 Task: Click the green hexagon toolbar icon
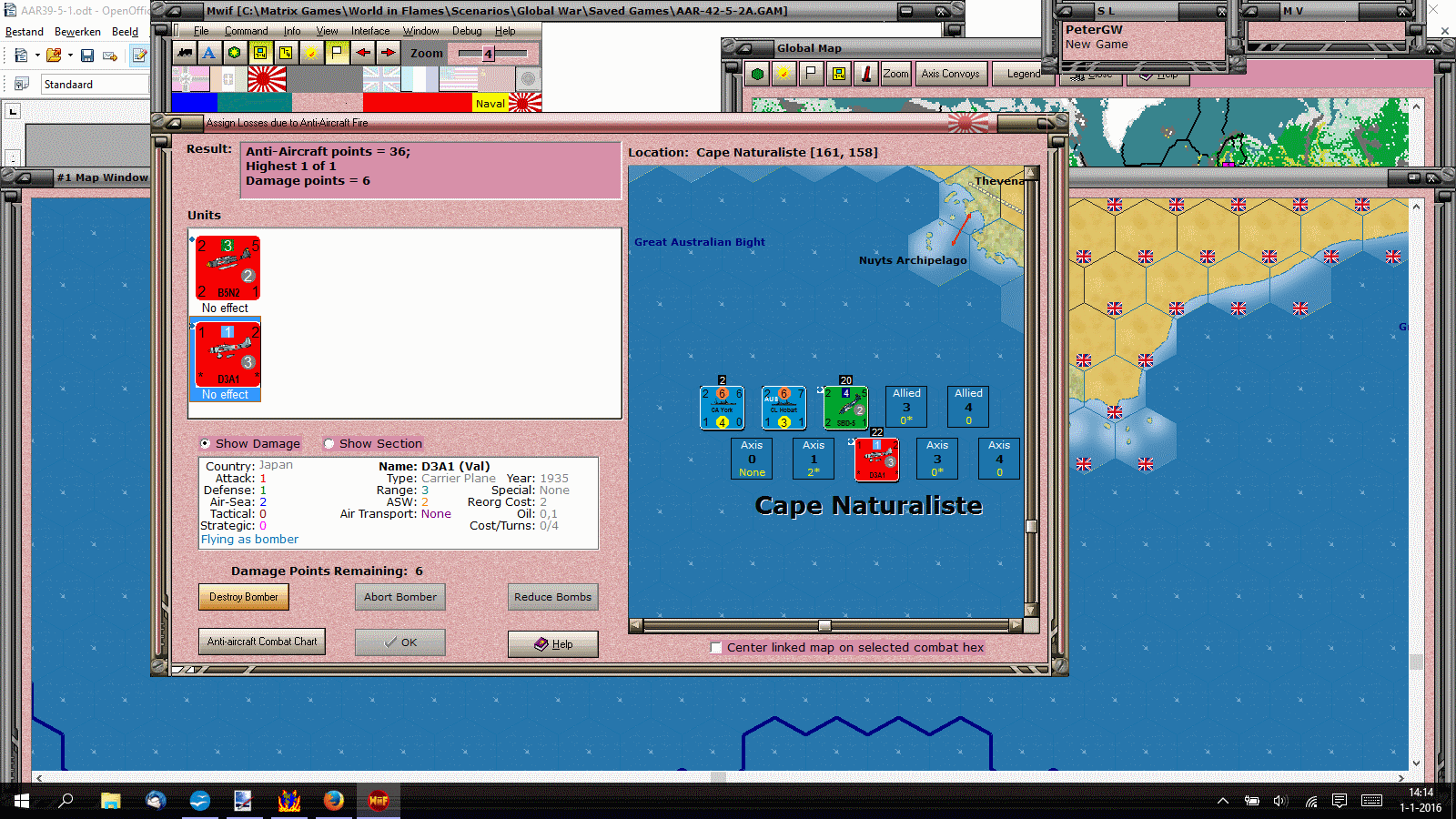click(x=235, y=53)
